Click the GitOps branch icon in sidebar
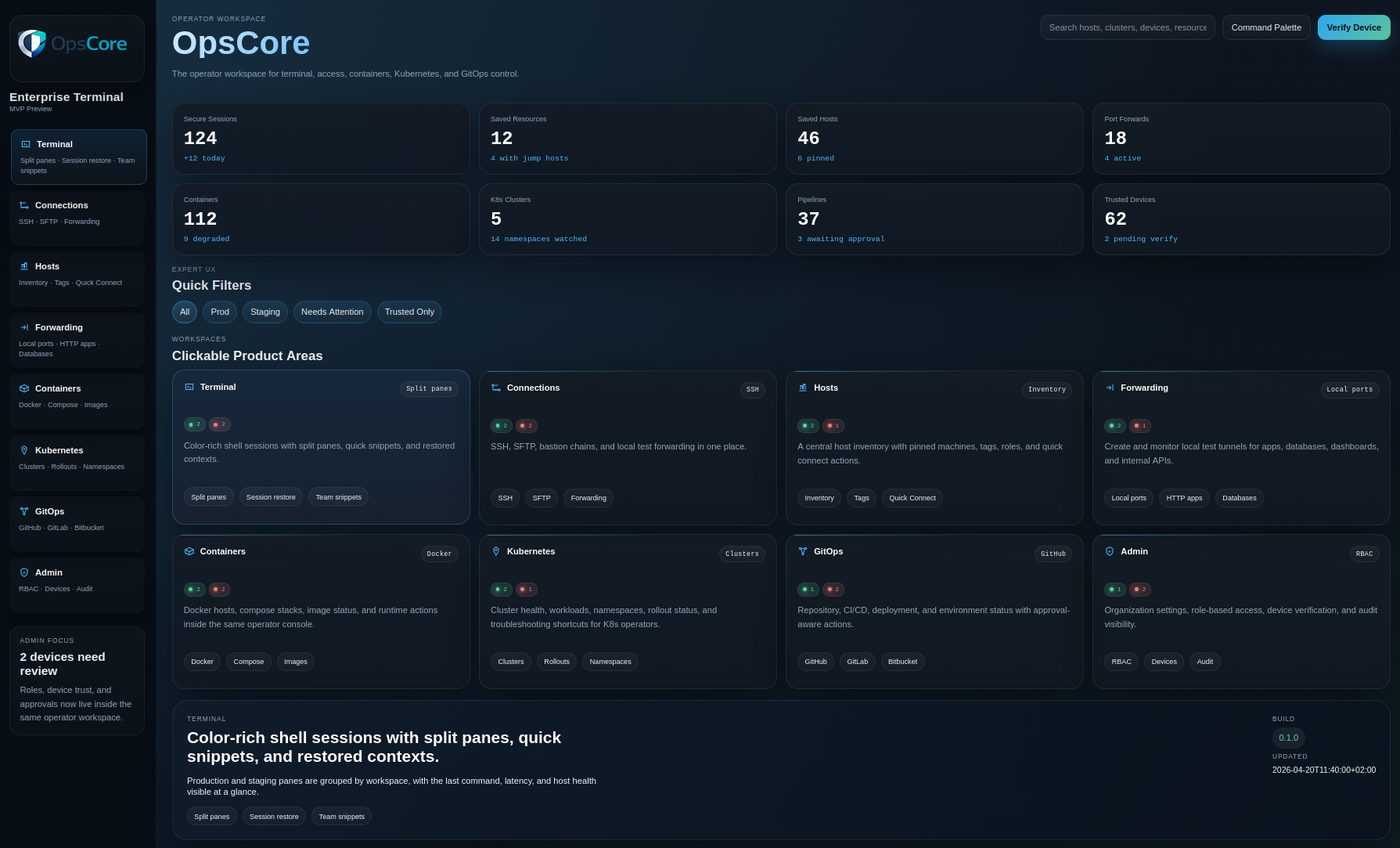The width and height of the screenshot is (1400, 848). 24,511
